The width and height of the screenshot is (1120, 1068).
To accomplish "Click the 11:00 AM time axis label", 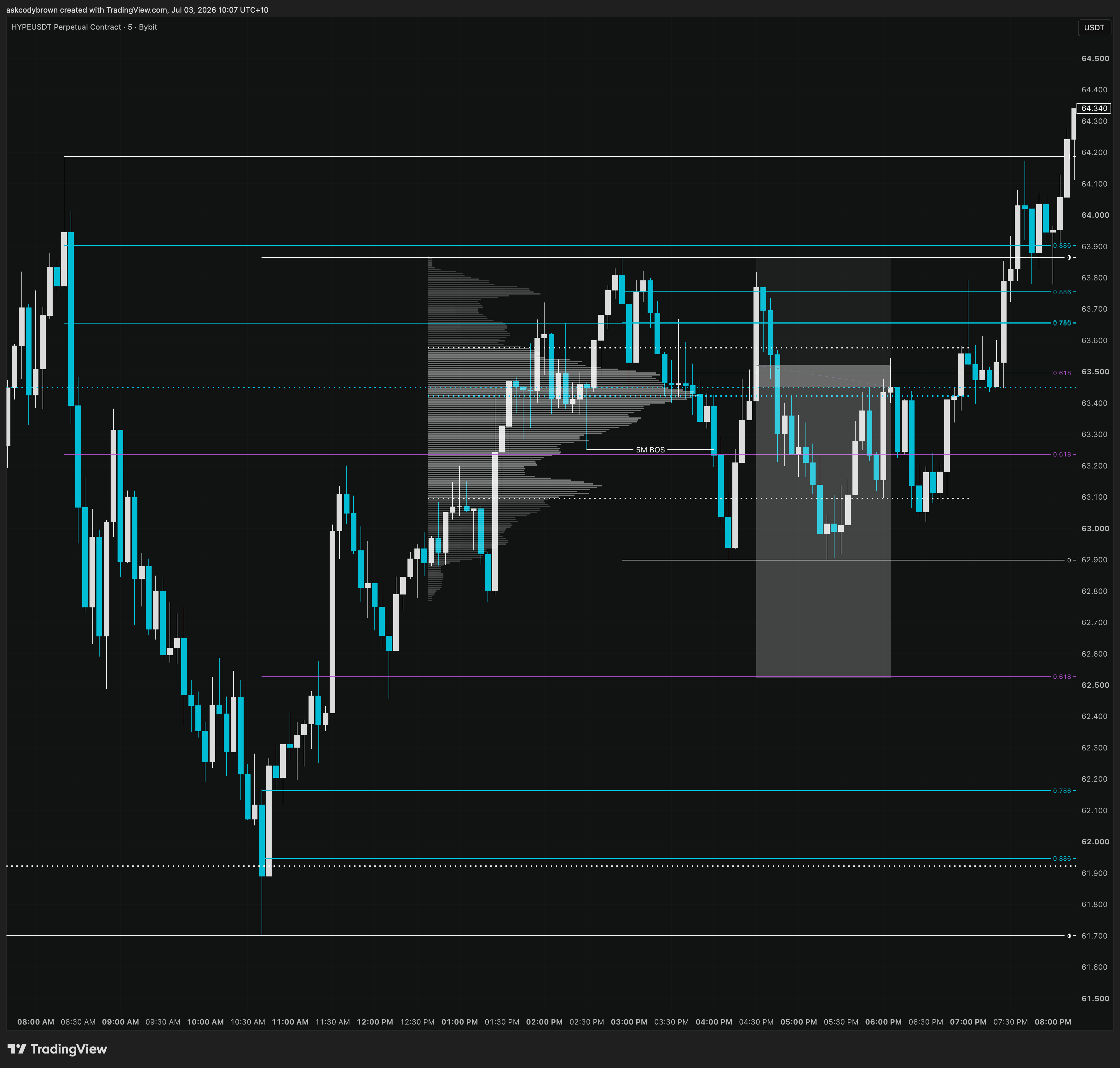I will (x=290, y=1022).
